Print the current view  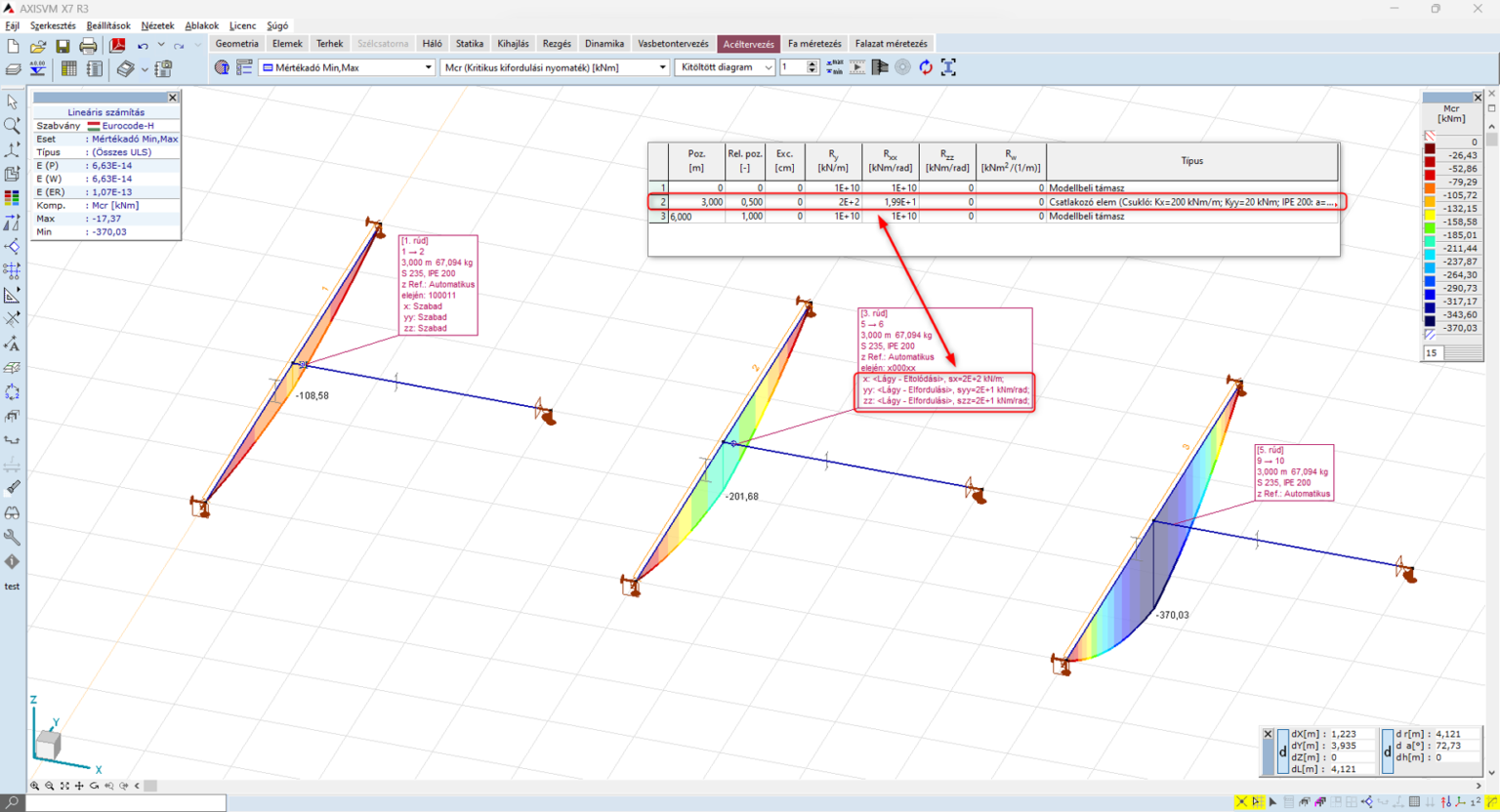point(88,44)
